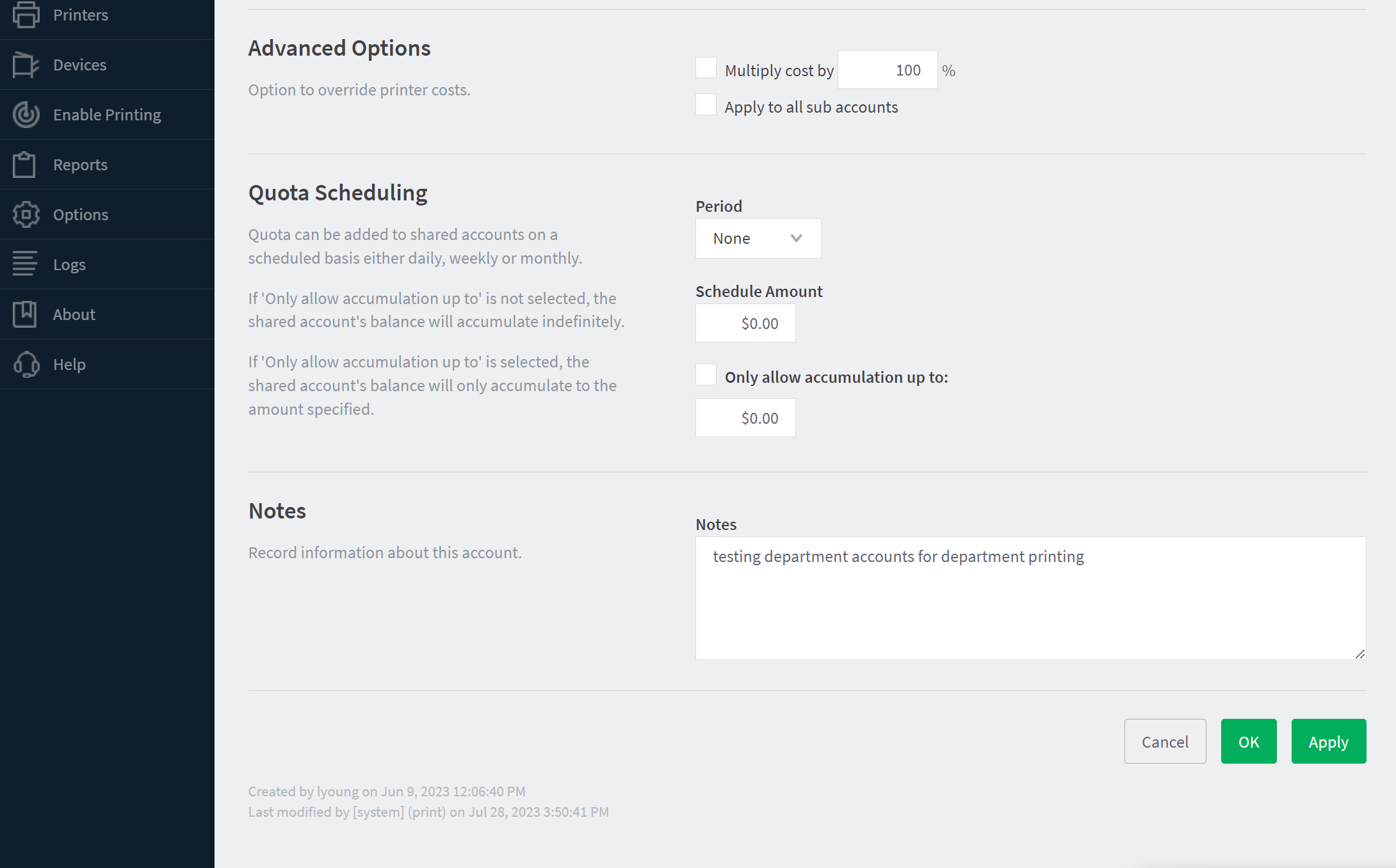Screen dimensions: 1396x868
Task: Click the Printers icon in sidebar
Action: 26,15
